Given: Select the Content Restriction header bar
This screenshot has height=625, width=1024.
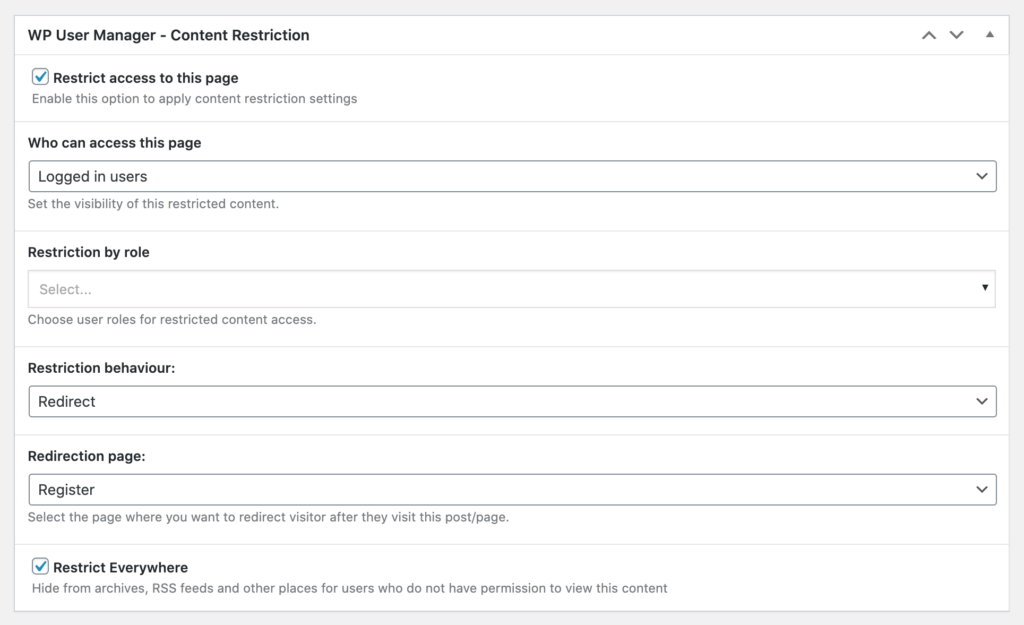Looking at the screenshot, I should pos(500,34).
